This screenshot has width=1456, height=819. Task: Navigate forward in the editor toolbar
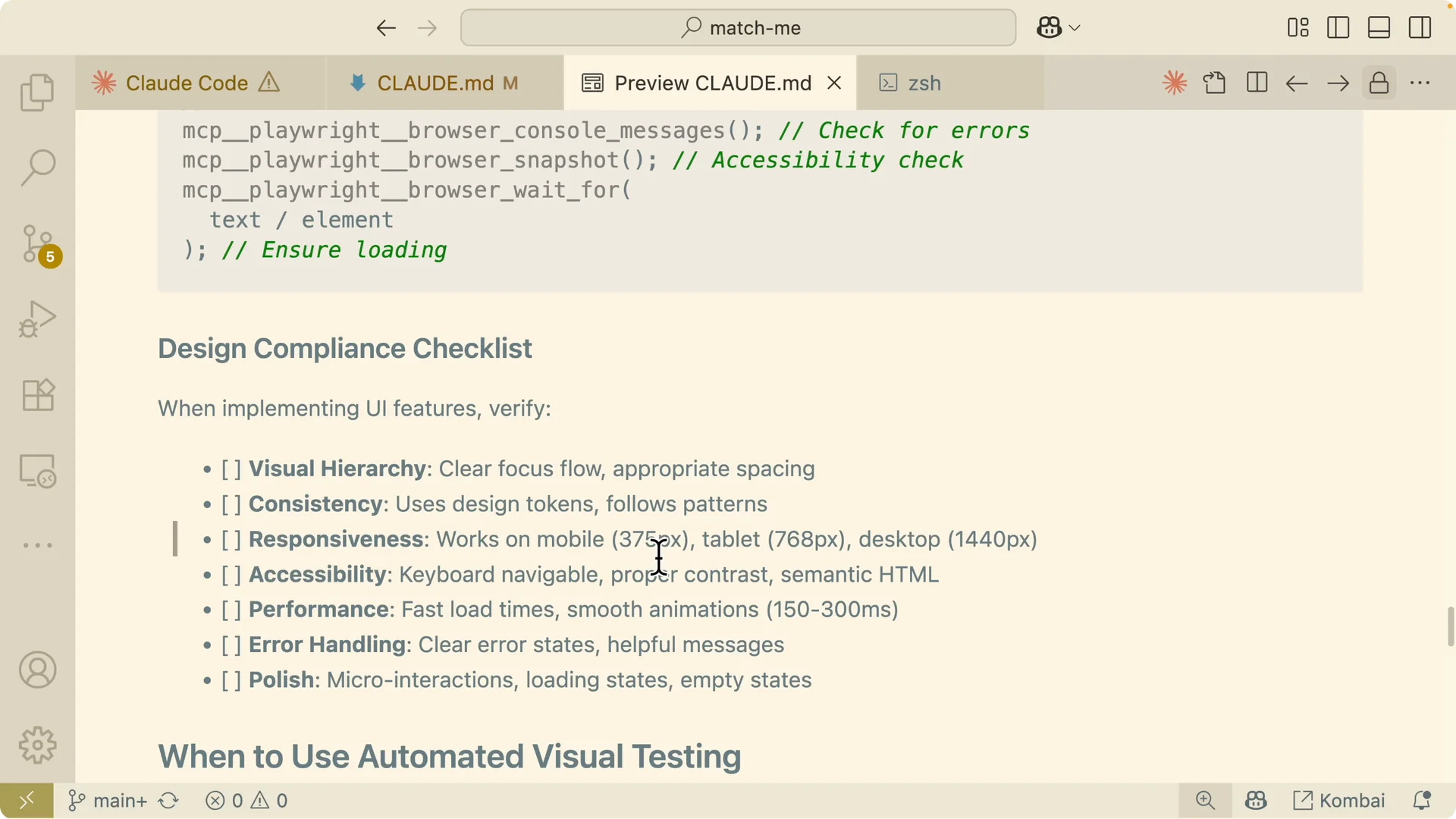(1338, 83)
